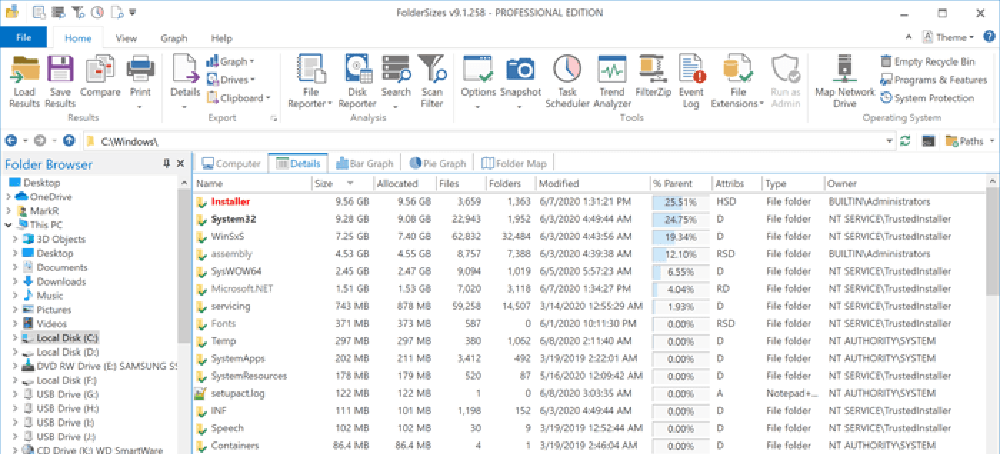Open the Compare results tool

(x=100, y=77)
